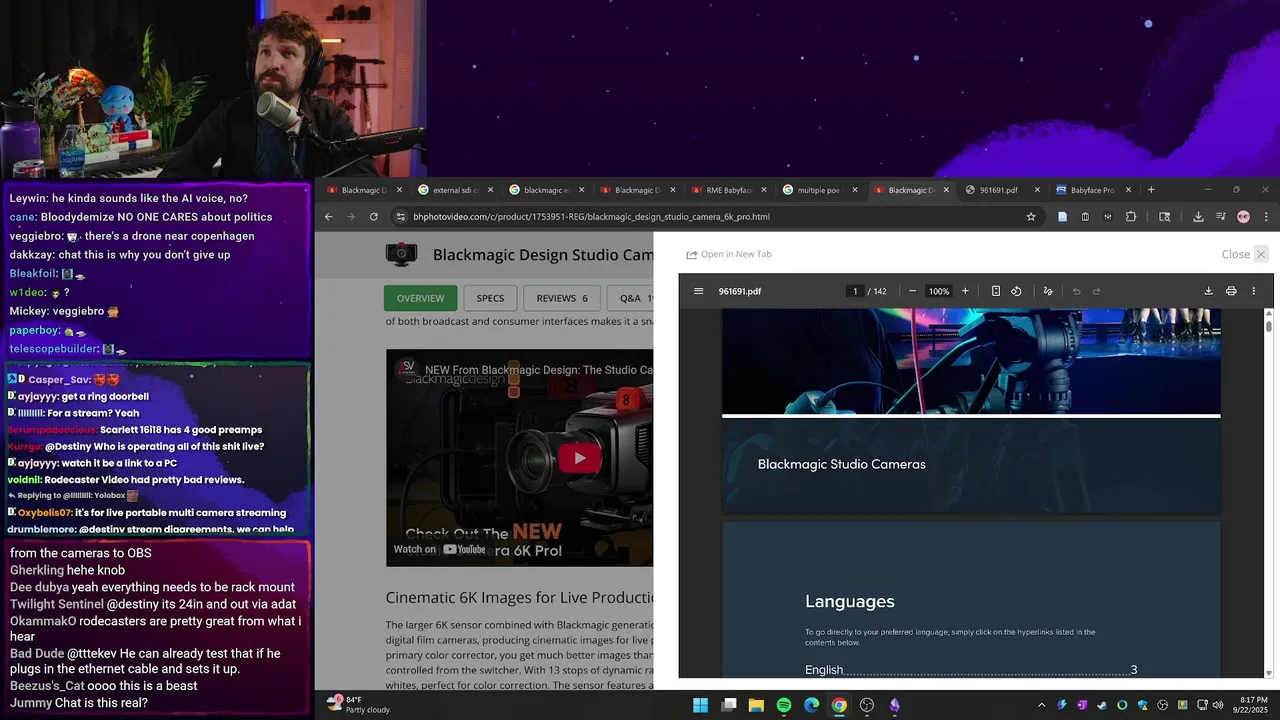
Task: Open the Obsidian taskbar icon
Action: coord(894,705)
